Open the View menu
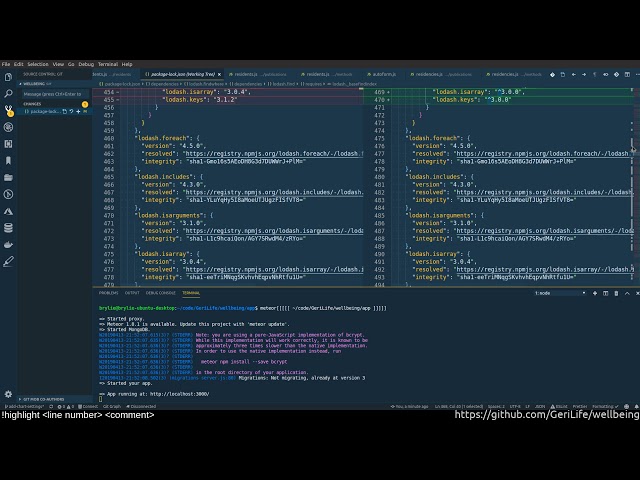640x480 pixels. click(x=58, y=64)
